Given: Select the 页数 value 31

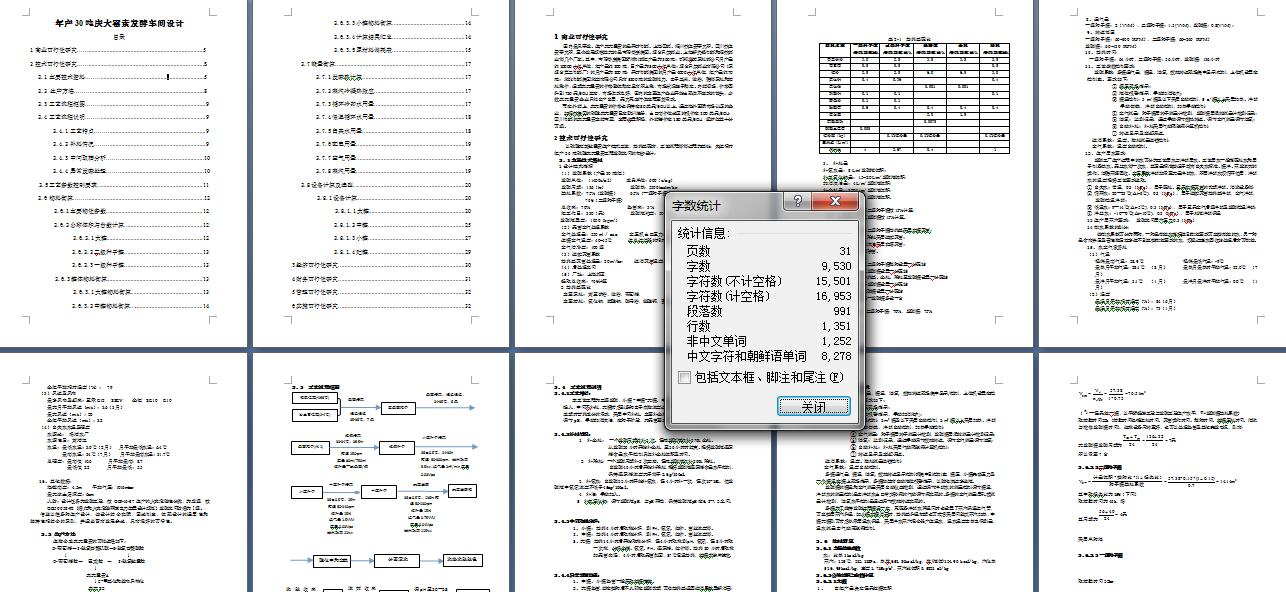Looking at the screenshot, I should coord(843,251).
